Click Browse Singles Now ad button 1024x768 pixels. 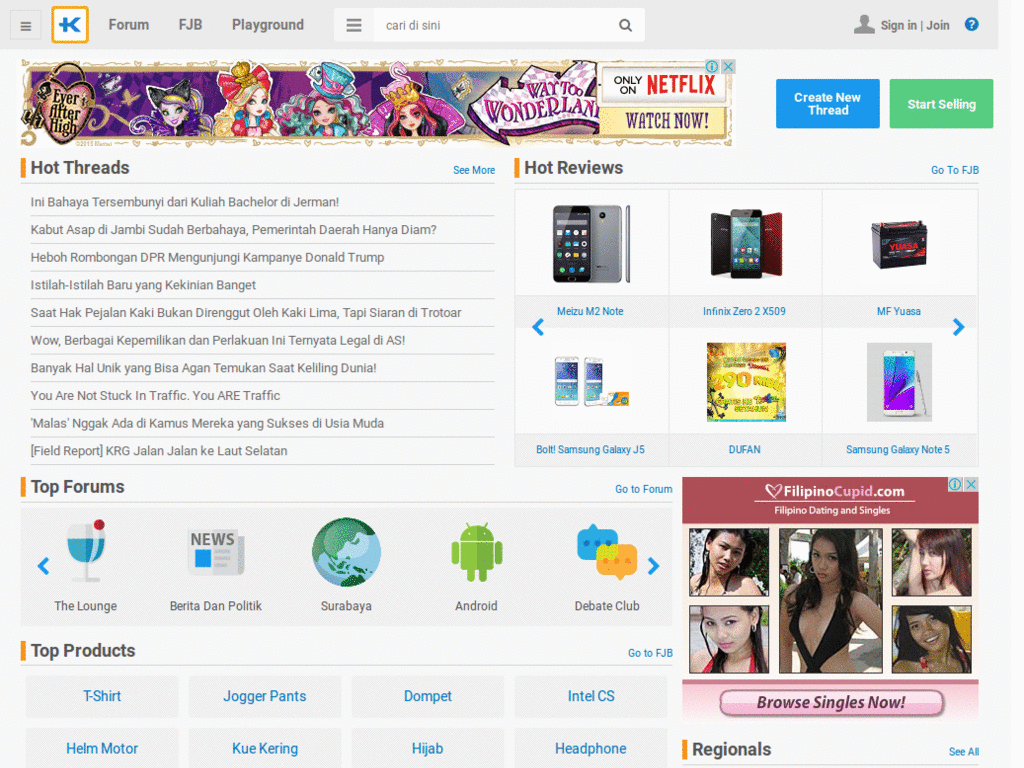831,703
